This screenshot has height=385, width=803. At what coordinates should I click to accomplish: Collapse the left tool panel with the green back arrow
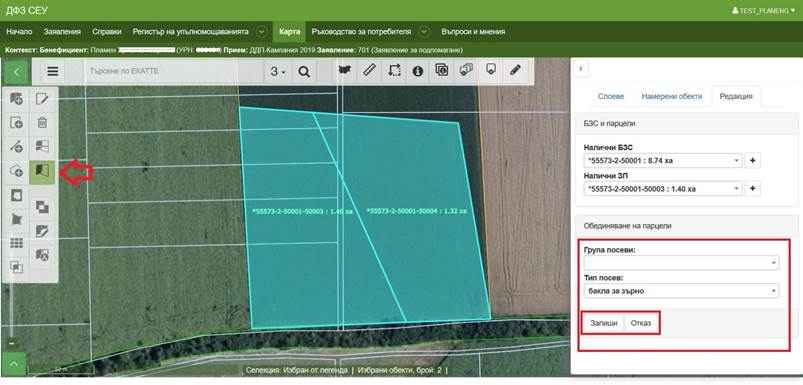16,72
